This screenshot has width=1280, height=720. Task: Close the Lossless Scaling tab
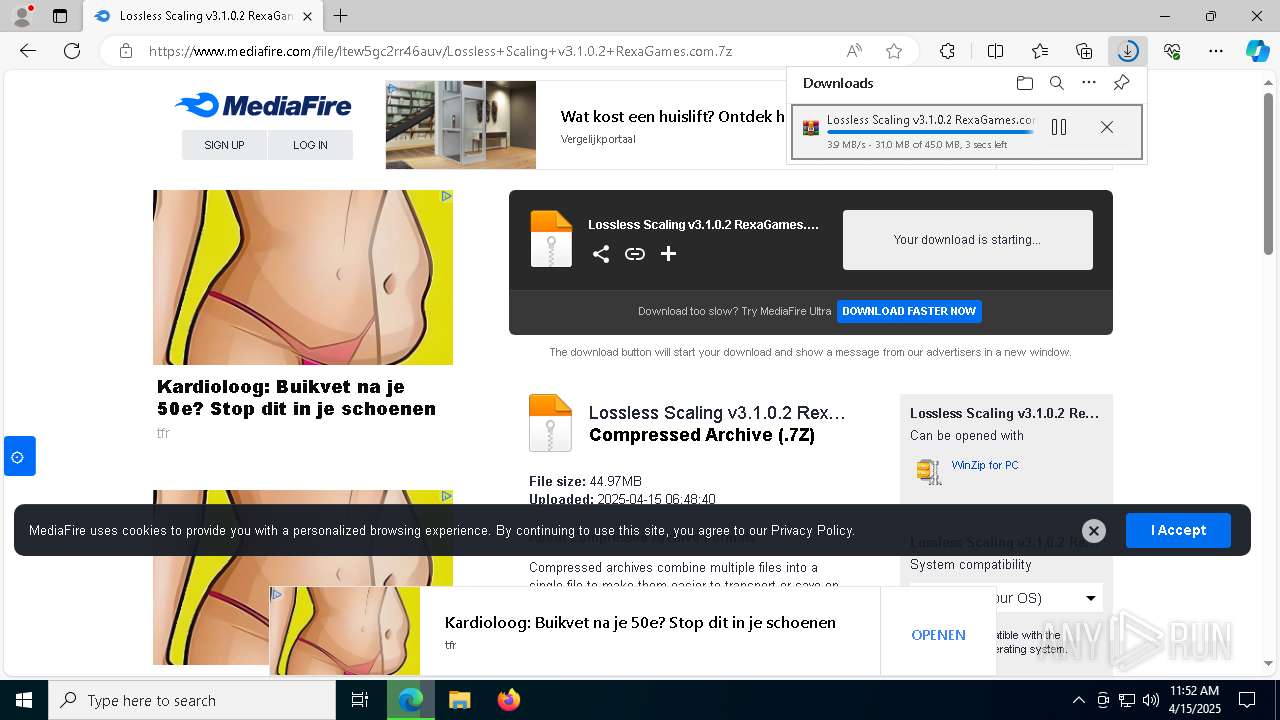(x=307, y=16)
